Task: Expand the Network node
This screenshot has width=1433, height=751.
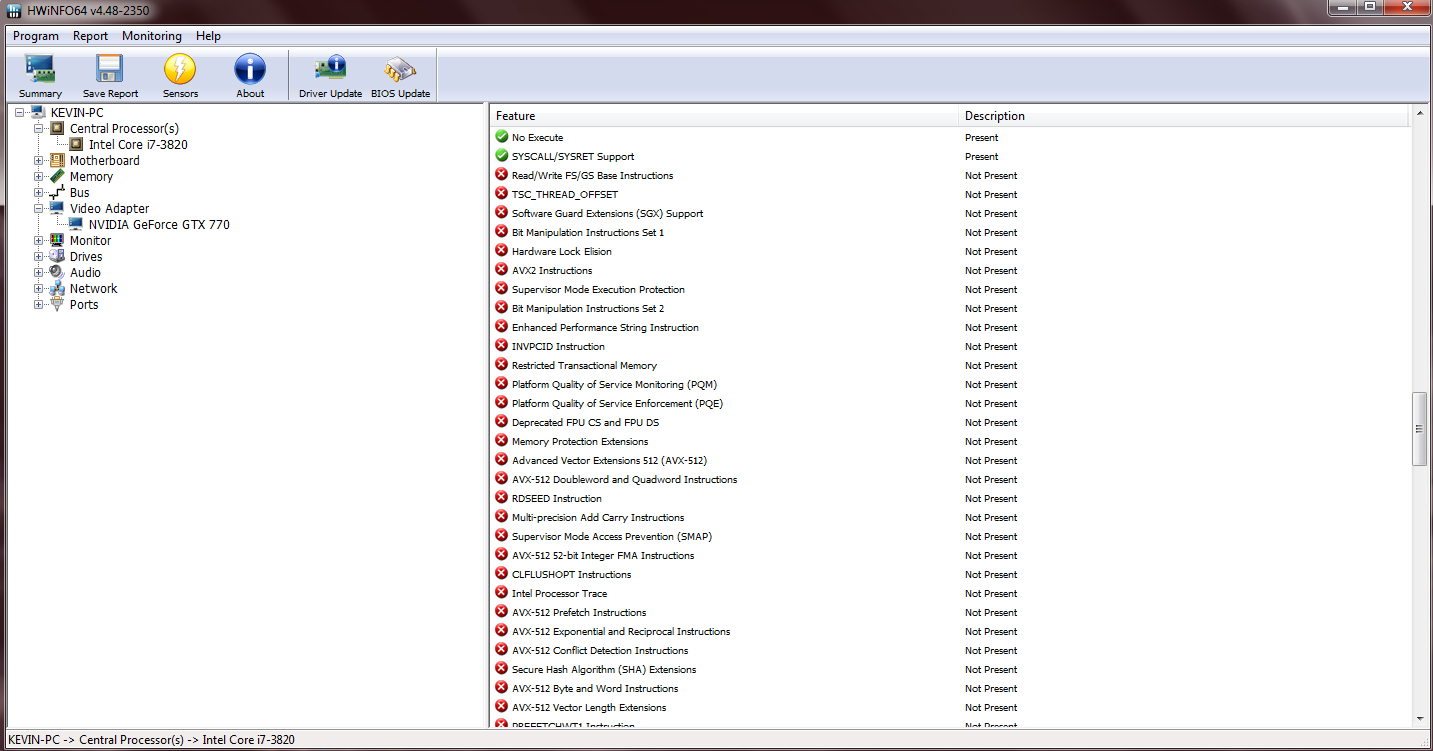Action: 39,289
